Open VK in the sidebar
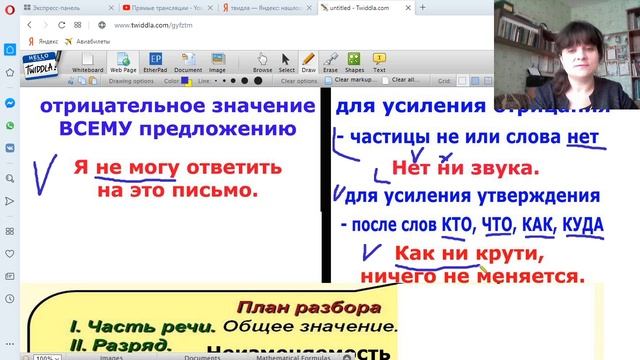640x360 pixels. coord(10,148)
